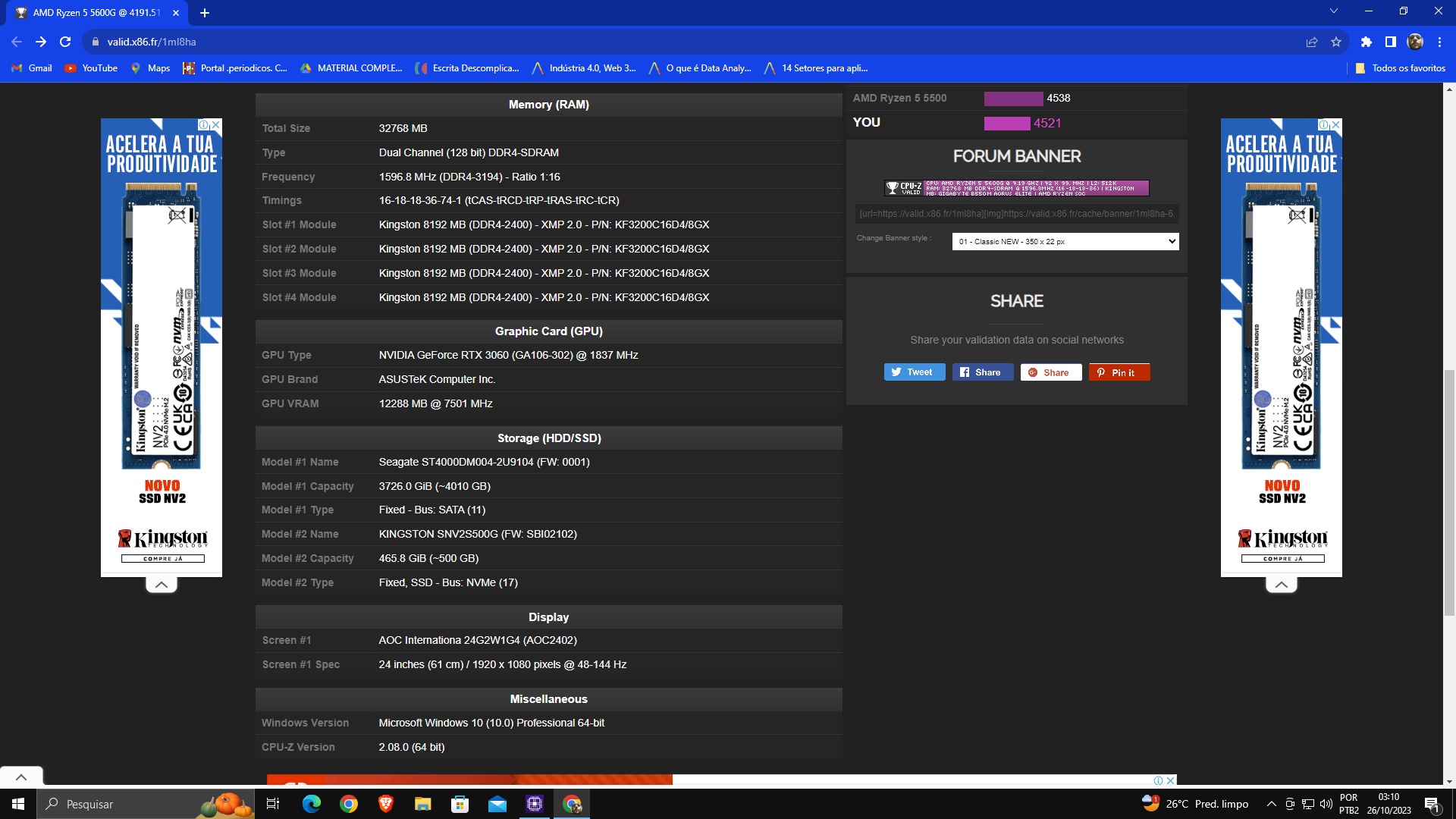1456x819 pixels.
Task: Open a new browser tab
Action: (205, 13)
